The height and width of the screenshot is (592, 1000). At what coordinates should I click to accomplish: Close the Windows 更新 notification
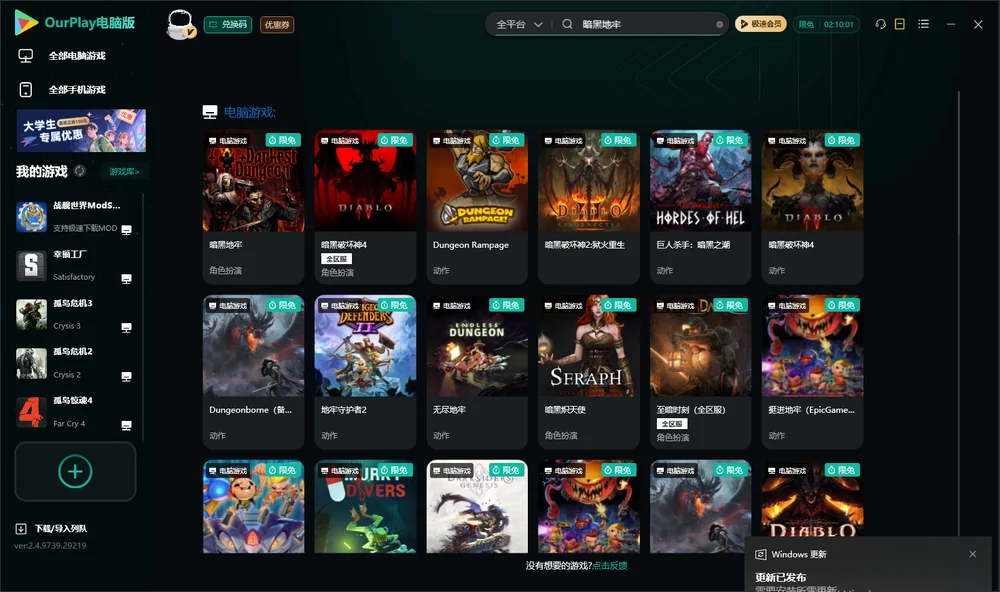(973, 554)
